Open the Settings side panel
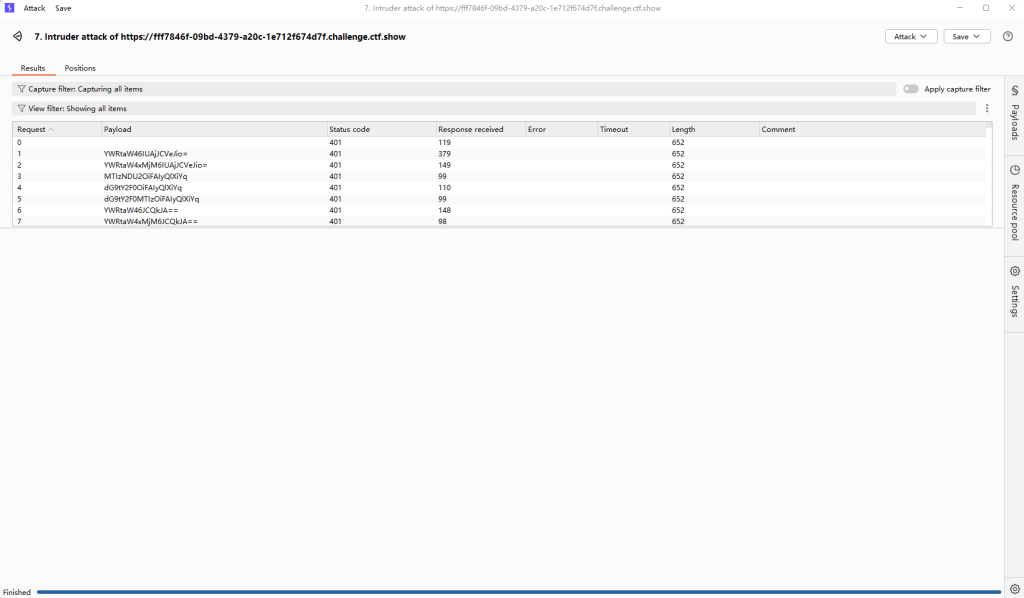Viewport: 1024px width, 598px height. [1014, 292]
